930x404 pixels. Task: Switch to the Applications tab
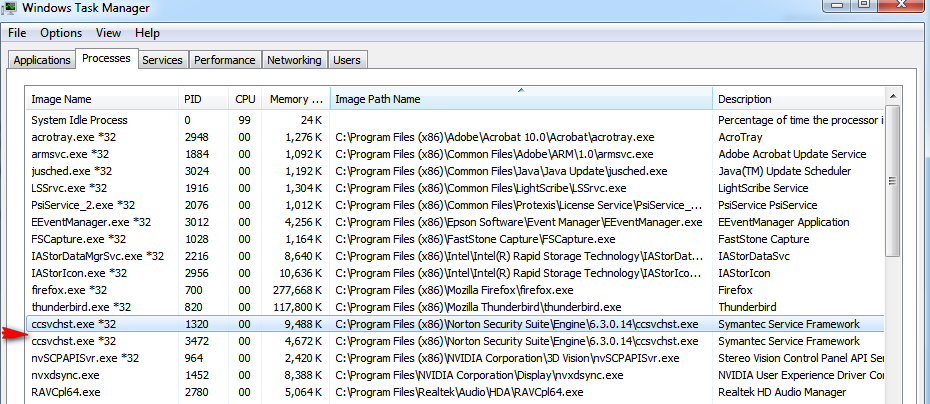(x=42, y=60)
